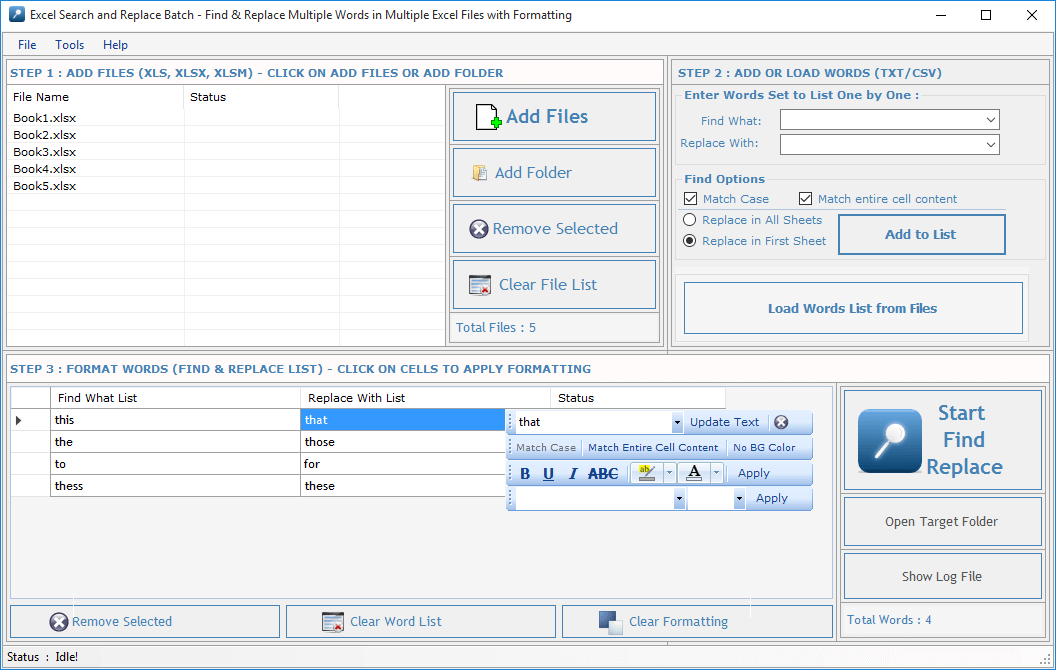The image size is (1056, 670).
Task: Expand the text dropdown showing 'that'
Action: [x=677, y=422]
